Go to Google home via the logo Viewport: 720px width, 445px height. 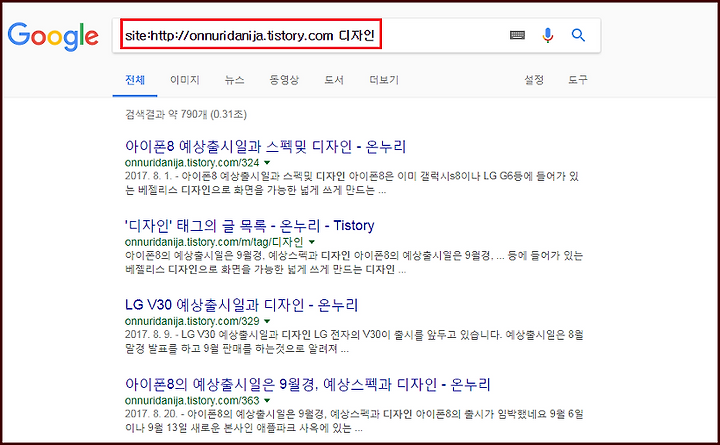coord(53,36)
